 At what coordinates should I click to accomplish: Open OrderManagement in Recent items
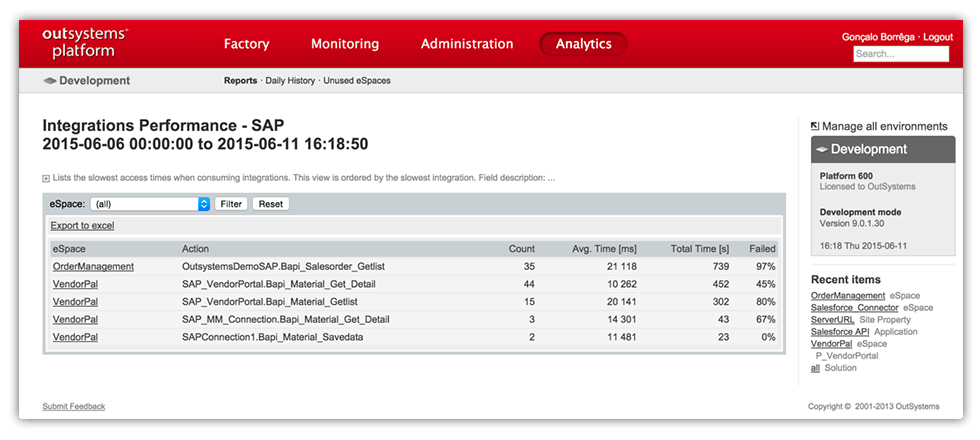coord(848,295)
